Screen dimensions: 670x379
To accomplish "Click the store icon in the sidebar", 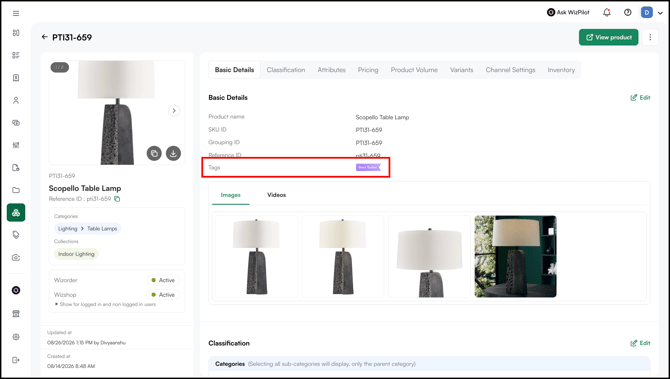I will tap(16, 314).
